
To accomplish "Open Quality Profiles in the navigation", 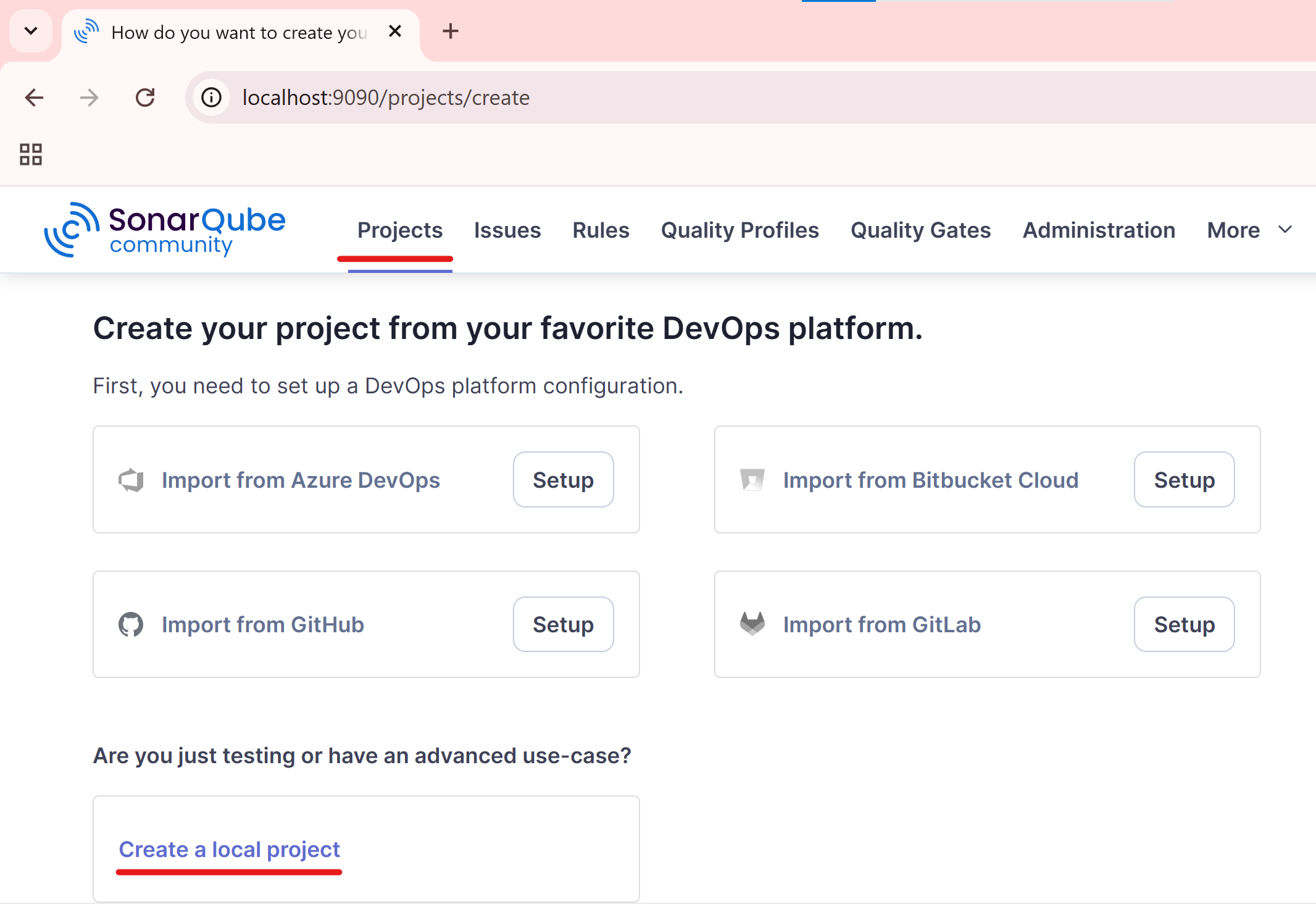I will tap(740, 230).
